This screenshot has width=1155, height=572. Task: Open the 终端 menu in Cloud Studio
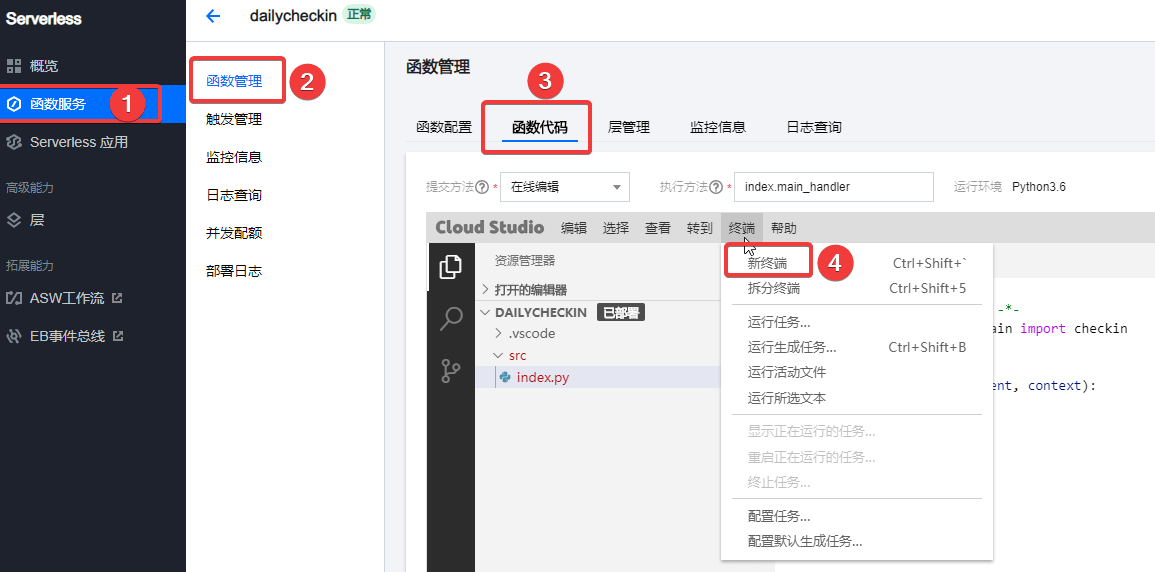[x=742, y=228]
